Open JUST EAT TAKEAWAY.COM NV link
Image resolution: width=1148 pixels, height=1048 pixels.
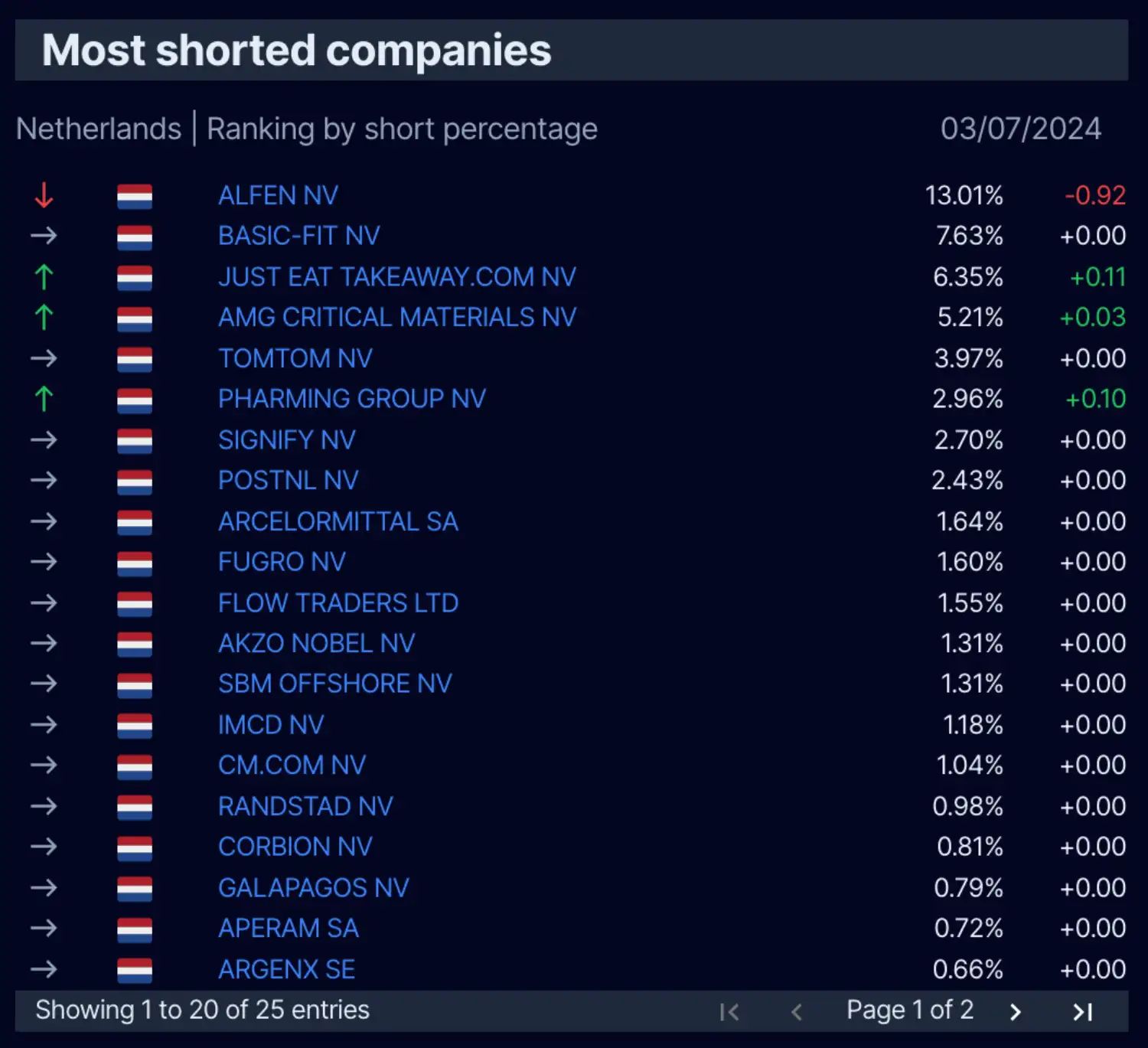coord(397,276)
